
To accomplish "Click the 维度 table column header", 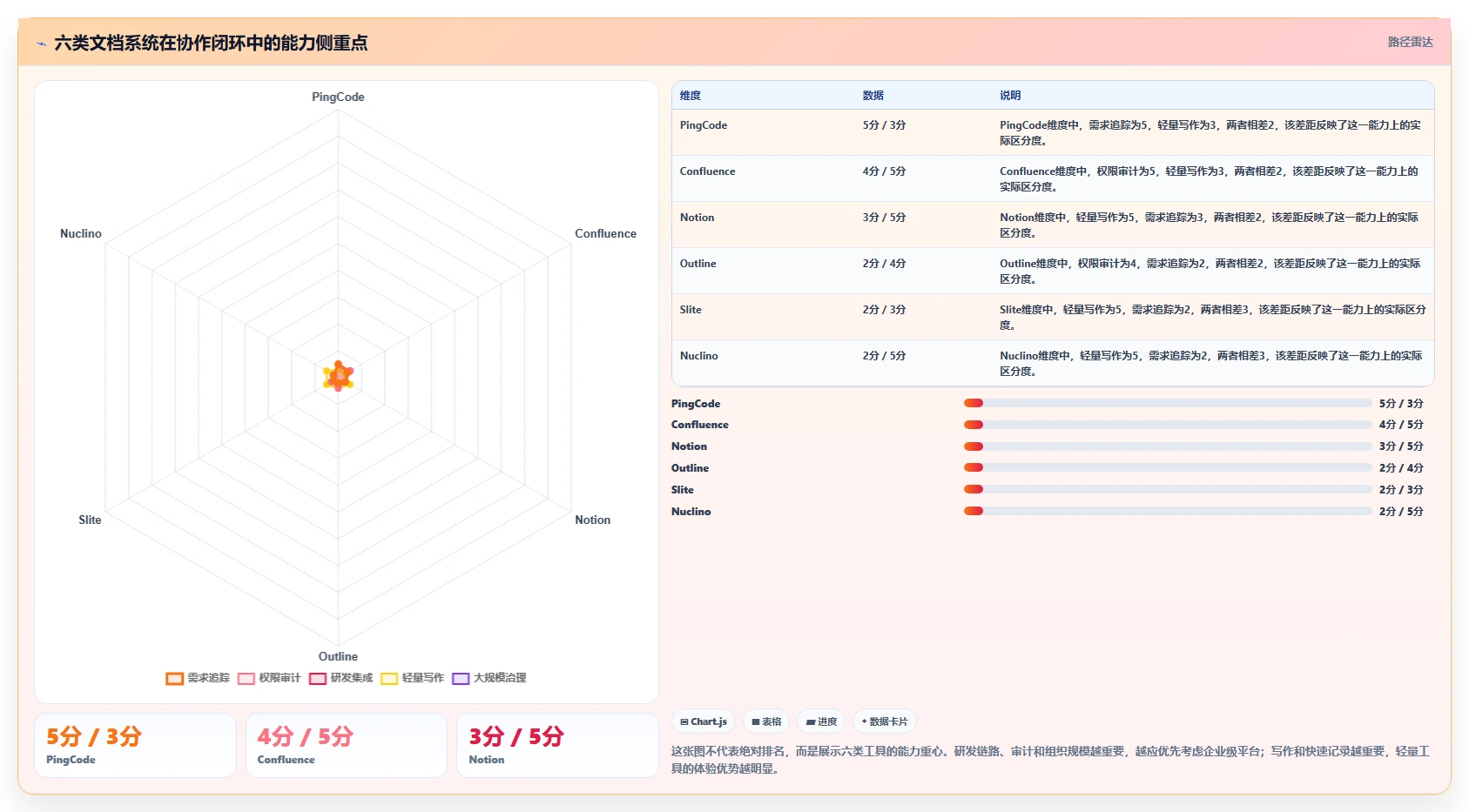I will pyautogui.click(x=691, y=96).
